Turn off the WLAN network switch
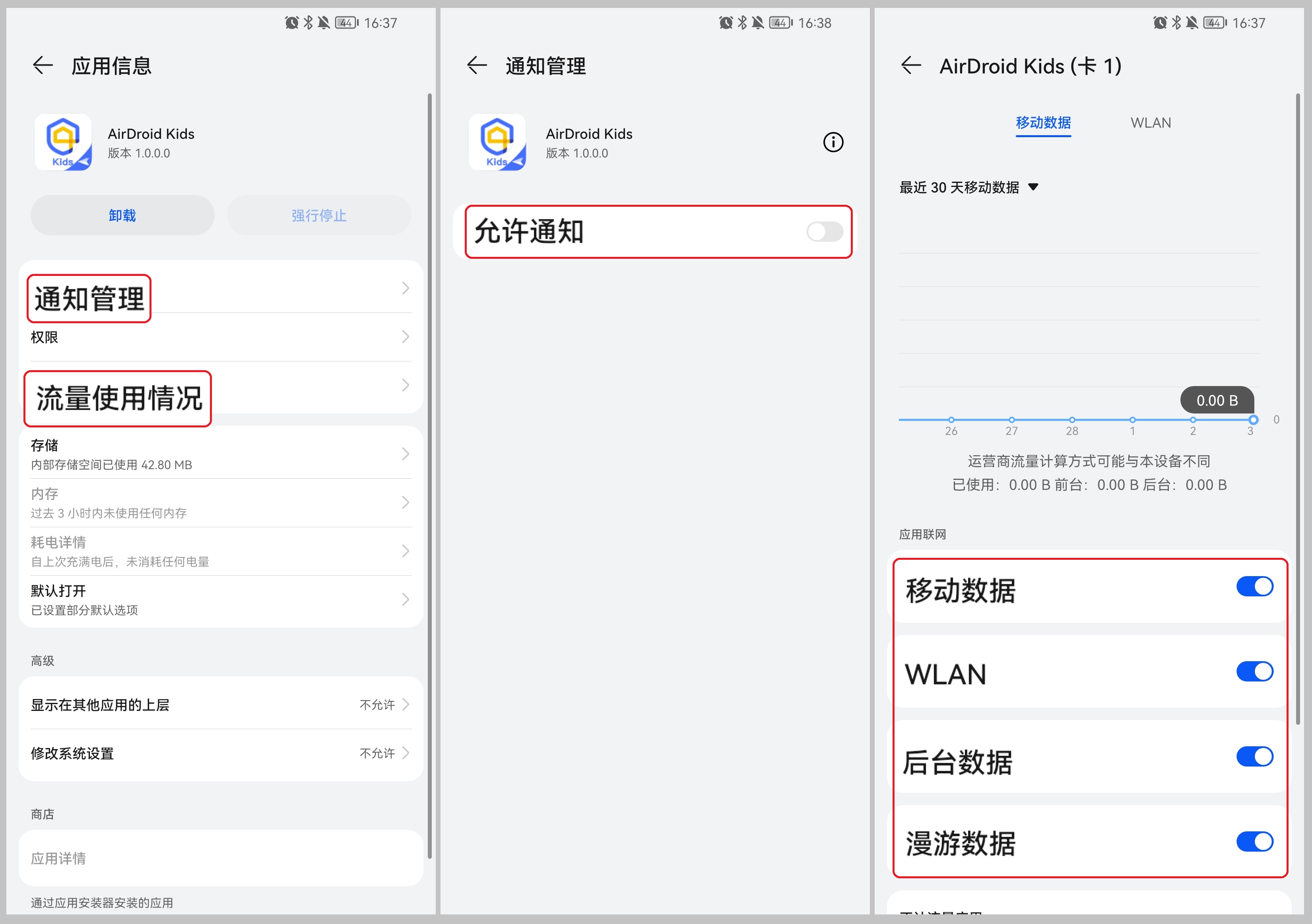This screenshot has width=1312, height=924. pos(1255,672)
